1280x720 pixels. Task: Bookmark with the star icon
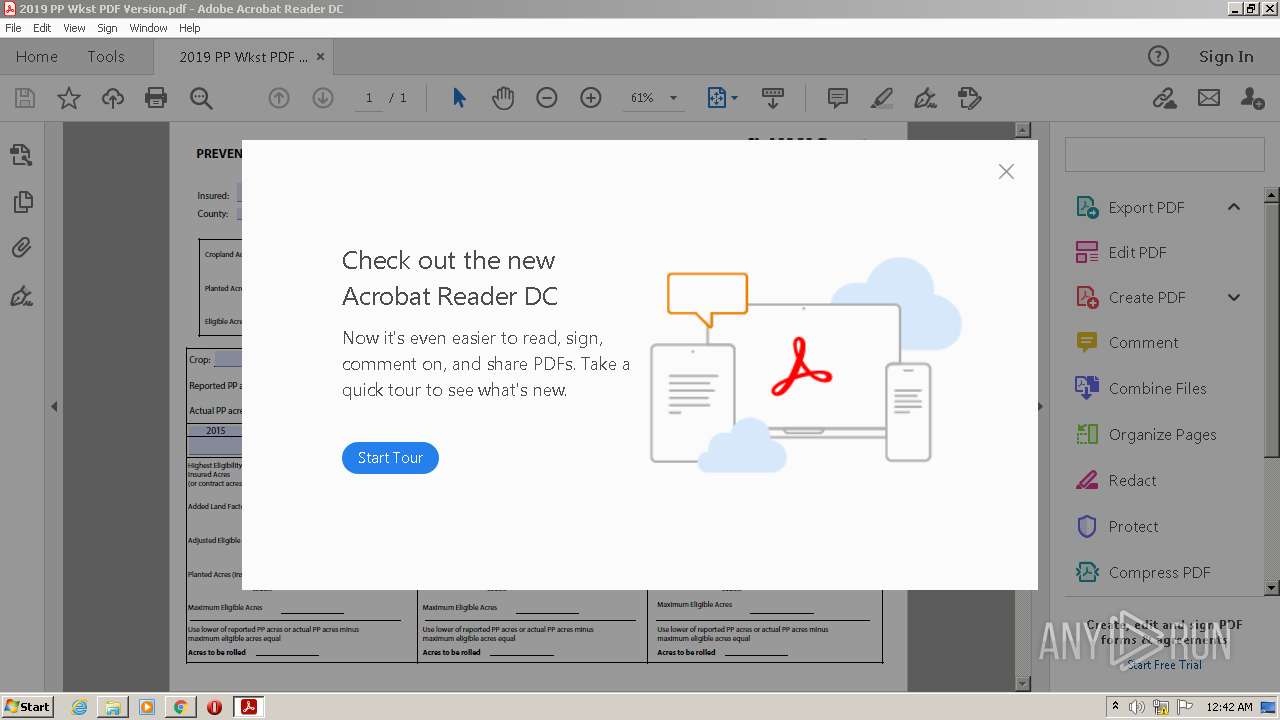click(x=69, y=98)
